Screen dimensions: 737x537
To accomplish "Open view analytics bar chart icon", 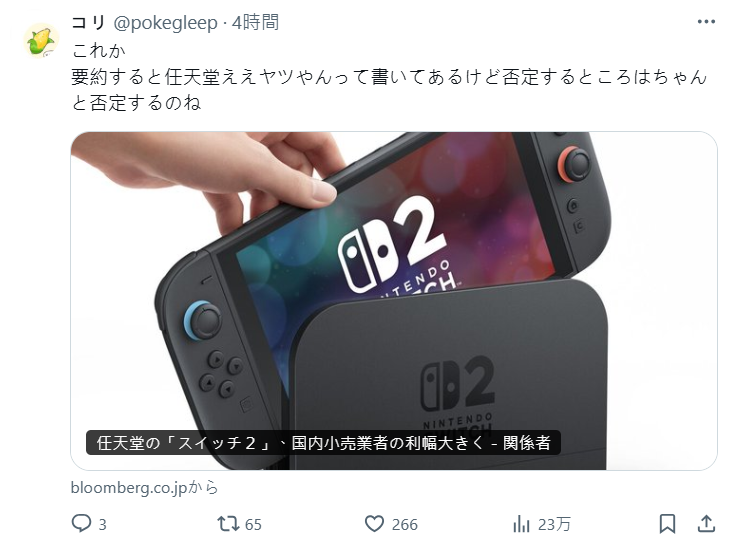I will (x=521, y=523).
